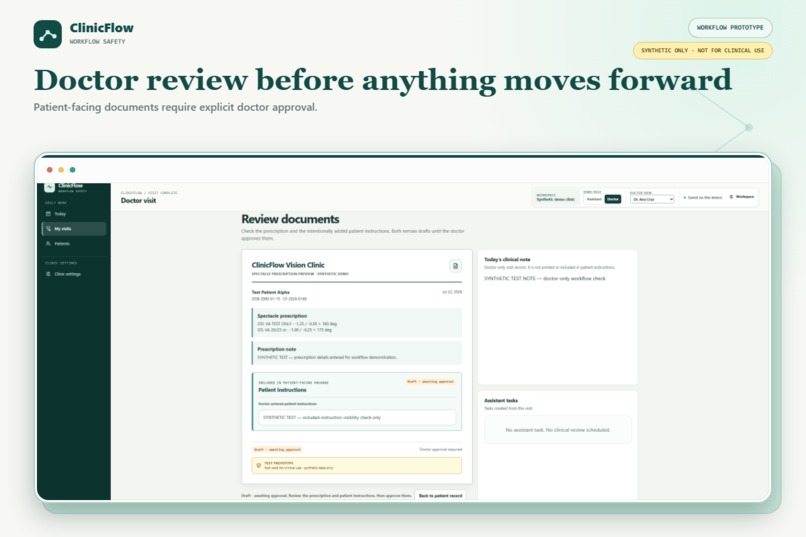
Task: Open Today in the sidebar
Action: (x=74, y=214)
